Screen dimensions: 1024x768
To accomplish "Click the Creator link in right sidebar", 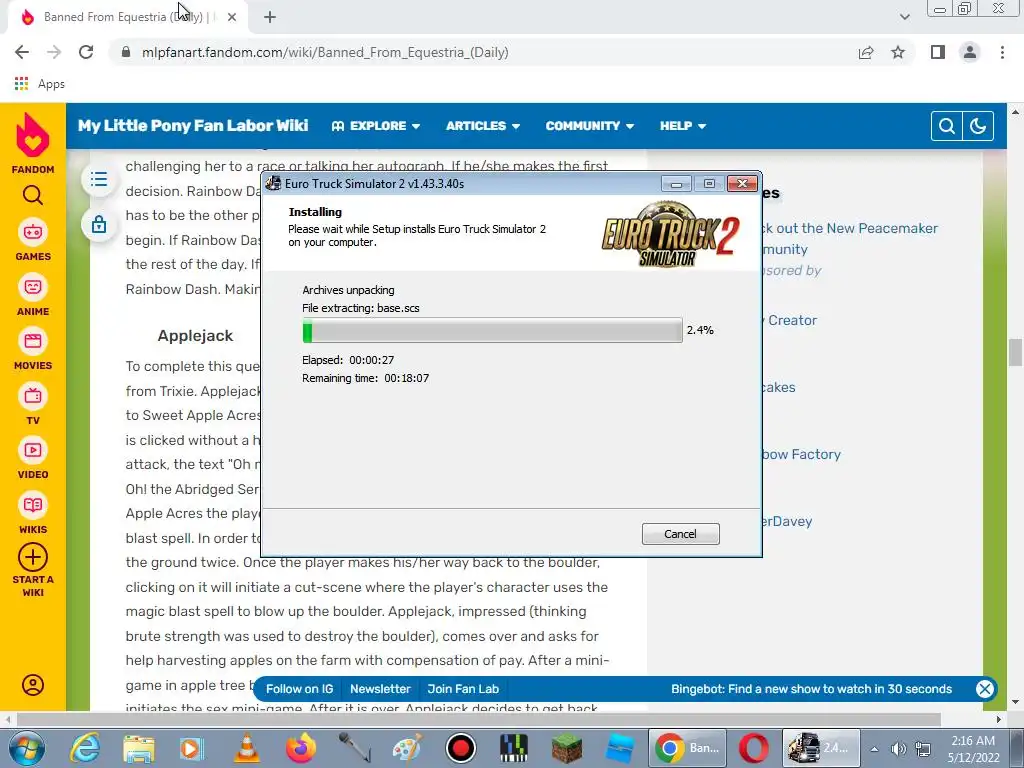I will tap(792, 320).
